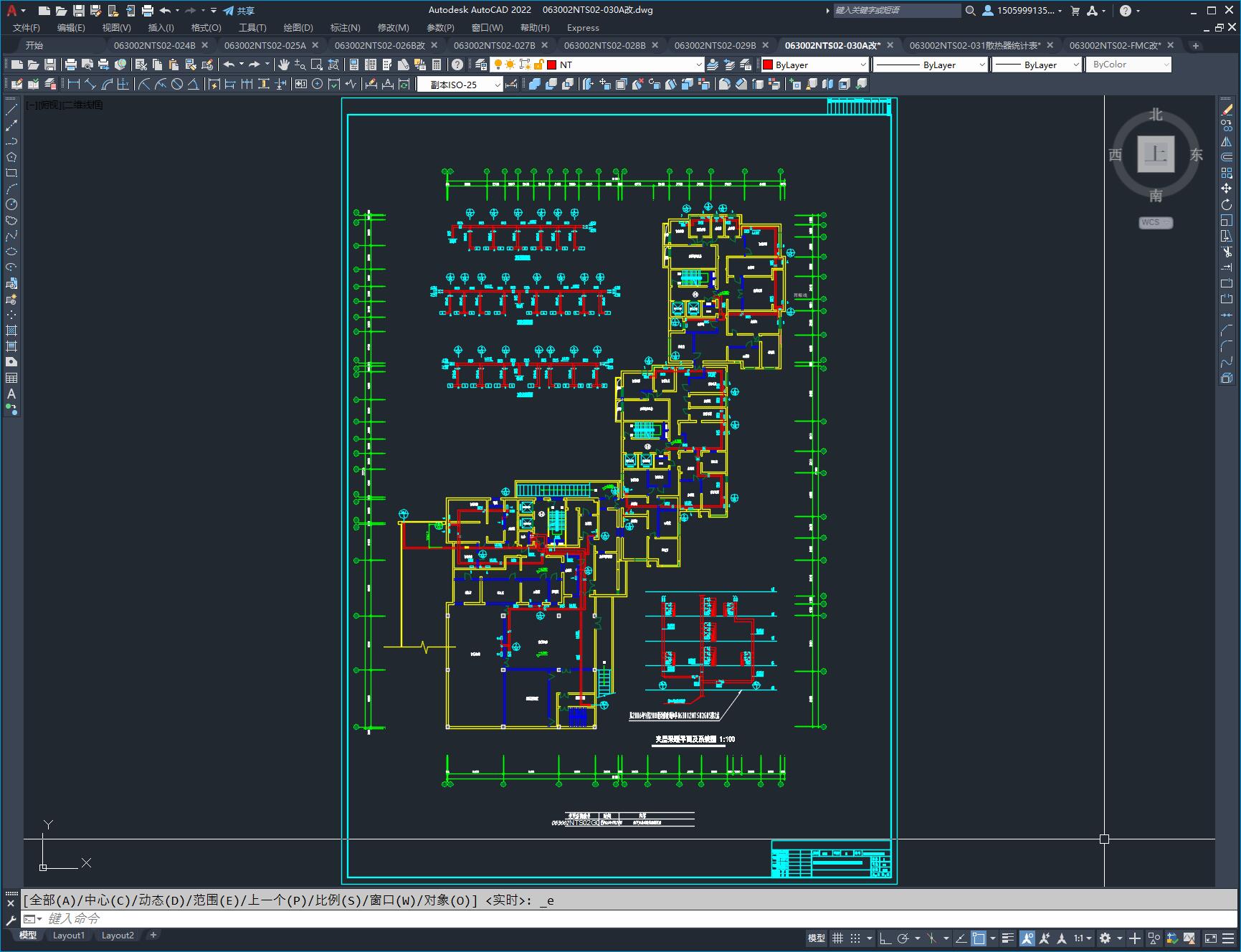Open the customization menu at status bar end

point(1228,938)
